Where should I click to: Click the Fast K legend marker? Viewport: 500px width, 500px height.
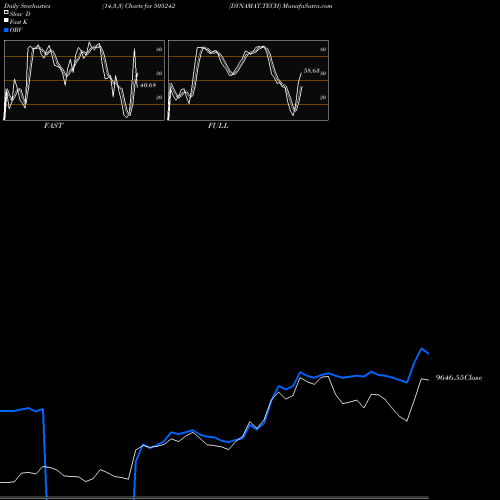click(6, 20)
